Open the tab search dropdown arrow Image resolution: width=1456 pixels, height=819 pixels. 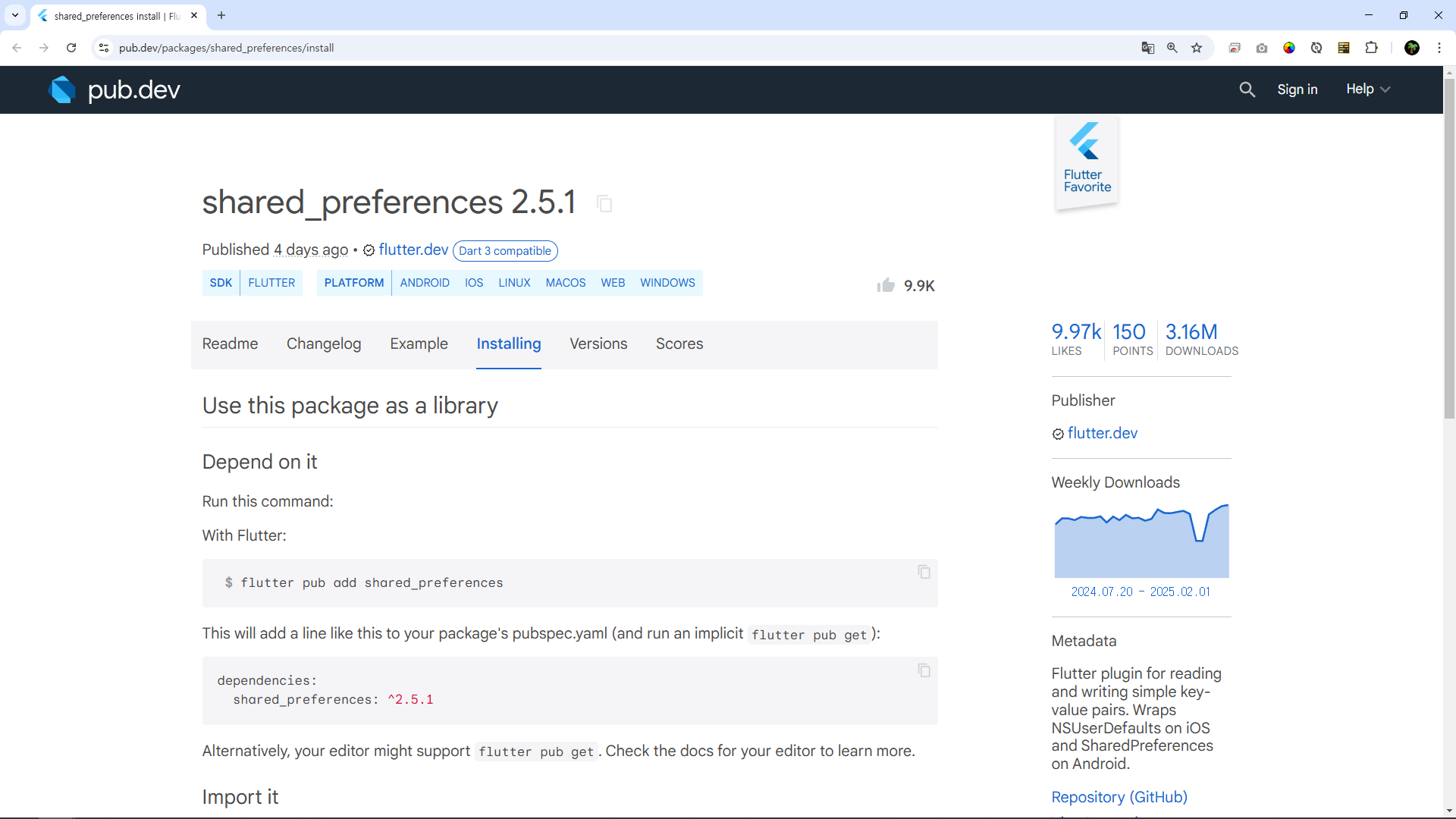tap(15, 15)
